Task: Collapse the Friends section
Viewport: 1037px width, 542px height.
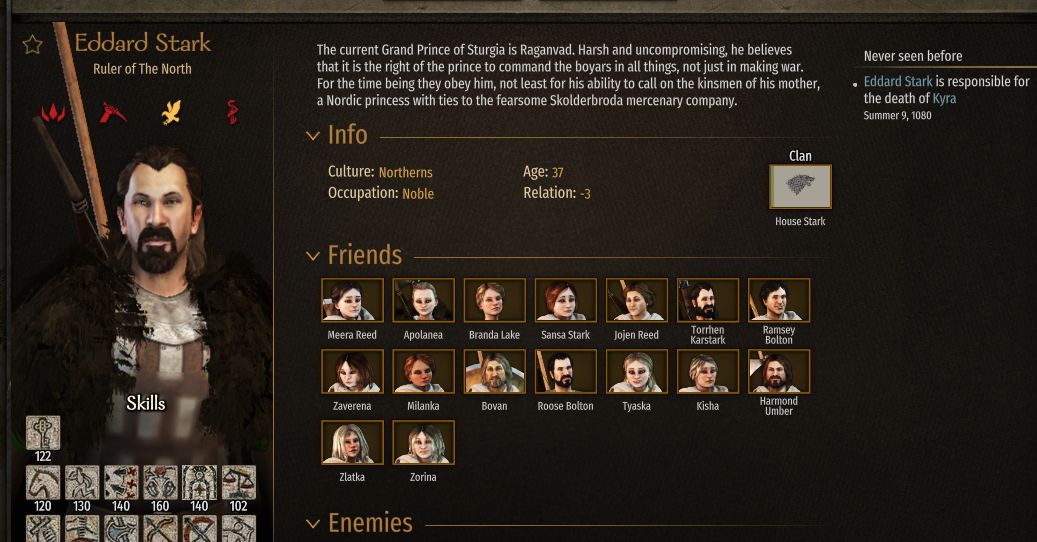Action: tap(313, 256)
